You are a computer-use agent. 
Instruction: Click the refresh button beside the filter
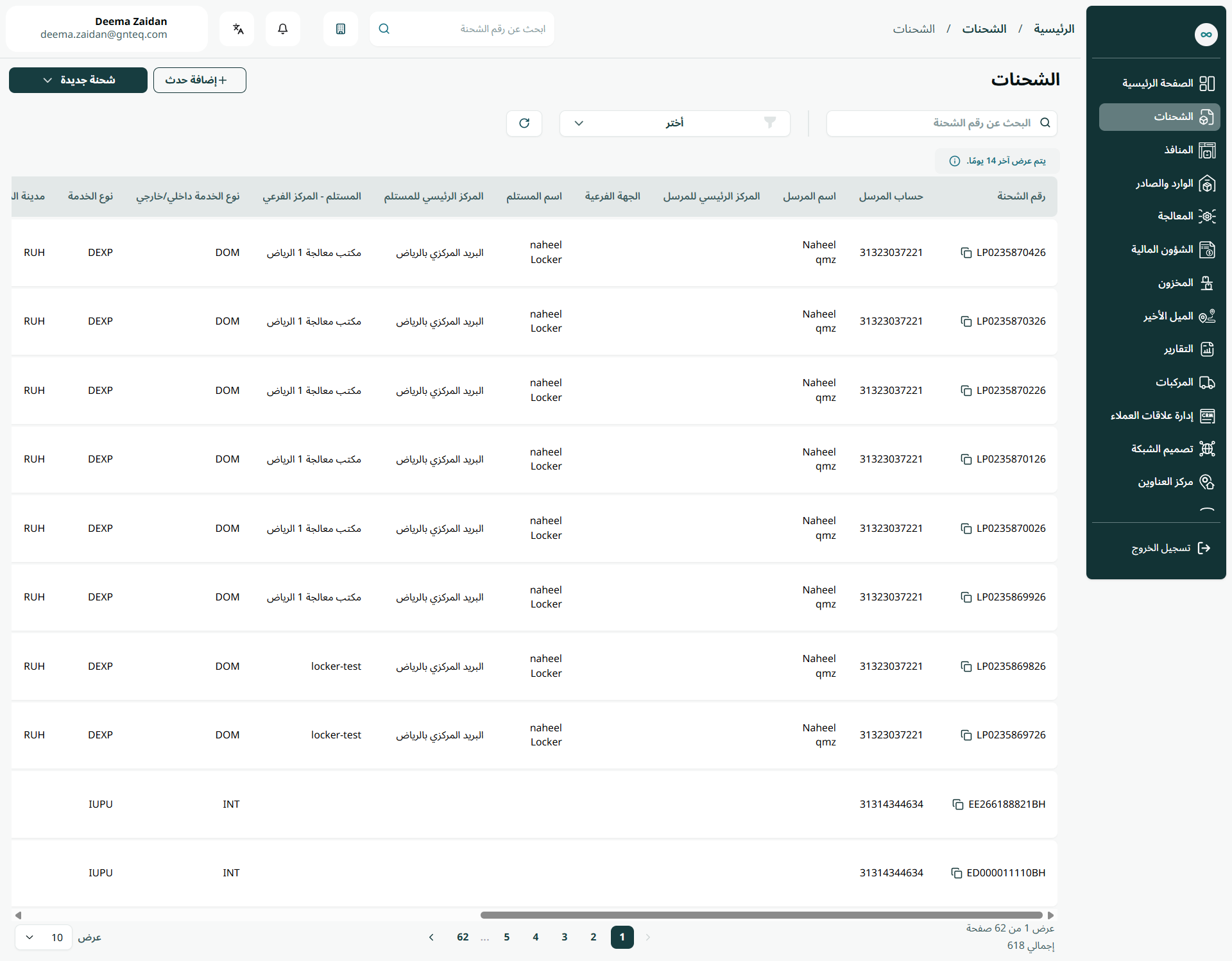pyautogui.click(x=524, y=123)
